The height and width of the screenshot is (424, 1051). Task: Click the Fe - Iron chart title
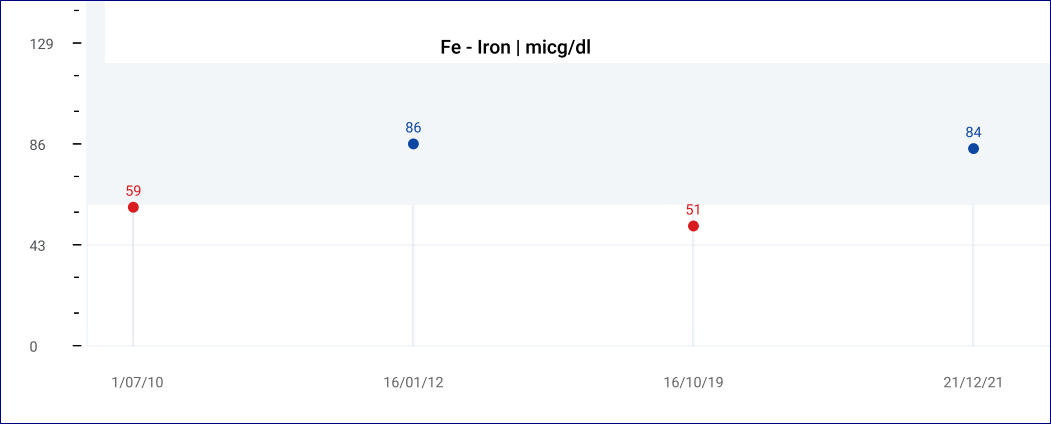coord(515,48)
